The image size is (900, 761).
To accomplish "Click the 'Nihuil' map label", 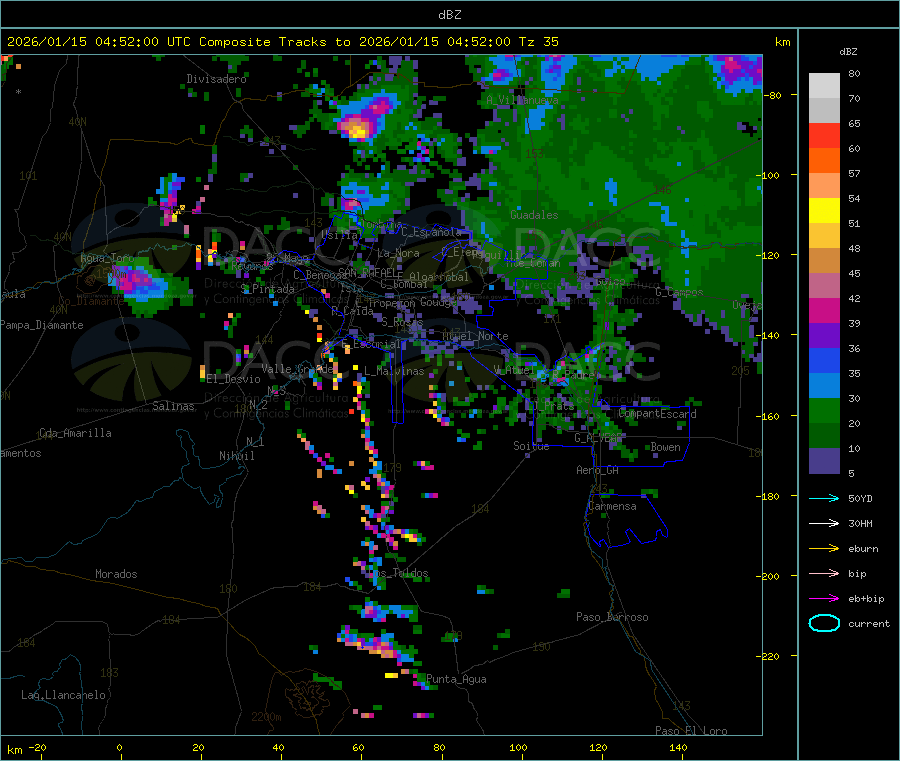I will [x=236, y=456].
